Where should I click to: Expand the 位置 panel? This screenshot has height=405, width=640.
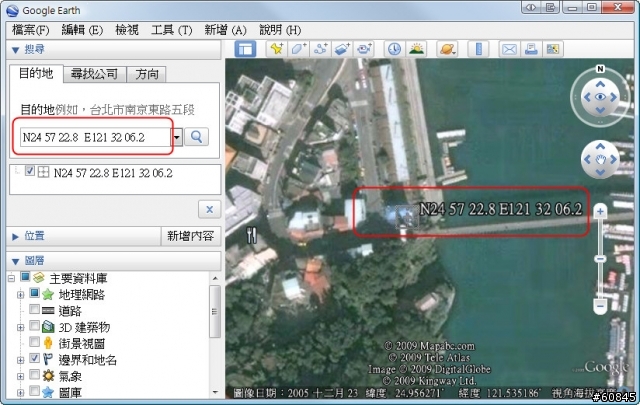pos(16,236)
